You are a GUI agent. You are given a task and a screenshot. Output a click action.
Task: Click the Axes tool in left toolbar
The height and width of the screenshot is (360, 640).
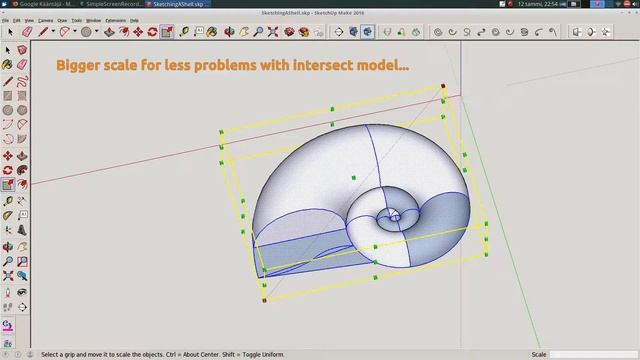[8, 230]
